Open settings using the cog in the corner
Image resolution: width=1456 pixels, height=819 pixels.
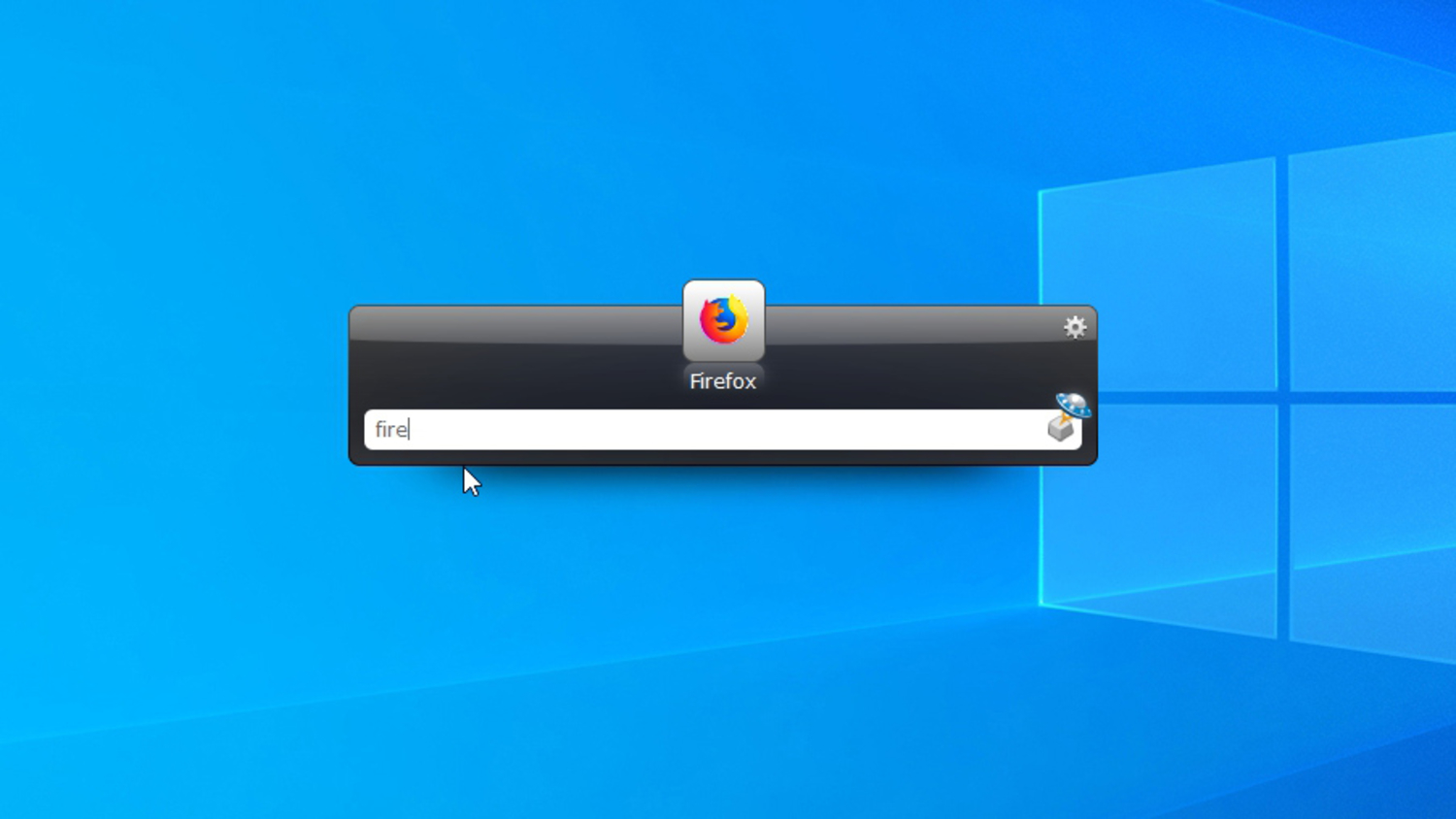(x=1074, y=327)
